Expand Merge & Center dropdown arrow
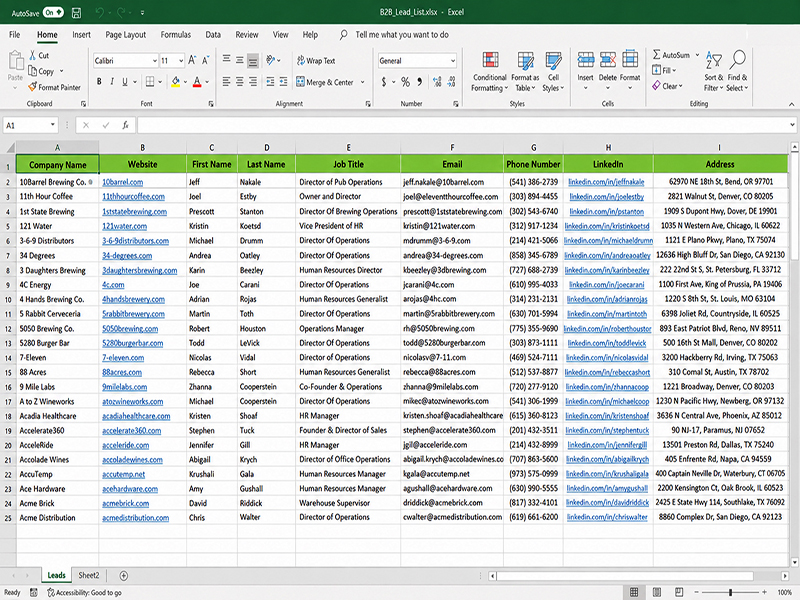The width and height of the screenshot is (800, 600). click(x=363, y=82)
